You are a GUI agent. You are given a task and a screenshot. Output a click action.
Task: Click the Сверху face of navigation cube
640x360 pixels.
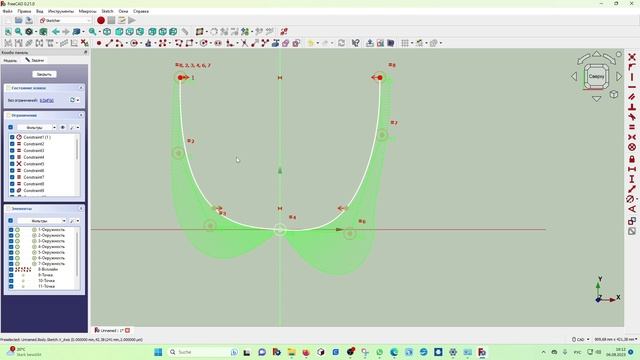[596, 76]
